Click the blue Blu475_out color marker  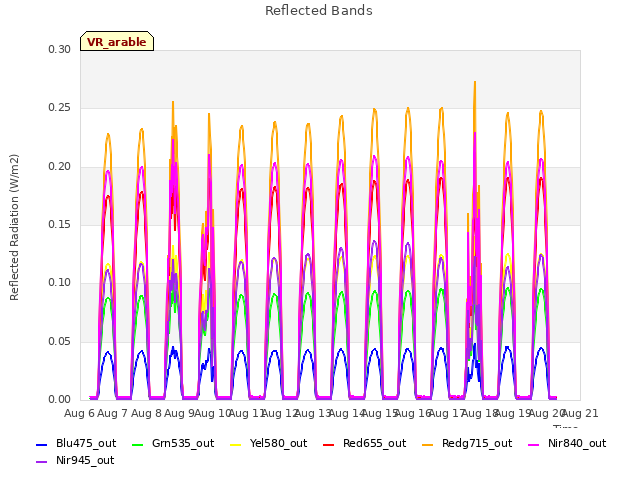point(42,444)
